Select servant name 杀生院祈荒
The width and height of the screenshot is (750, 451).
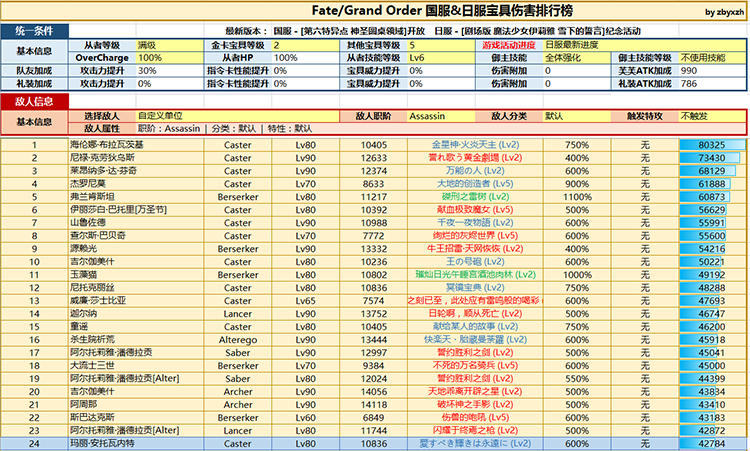(92, 340)
